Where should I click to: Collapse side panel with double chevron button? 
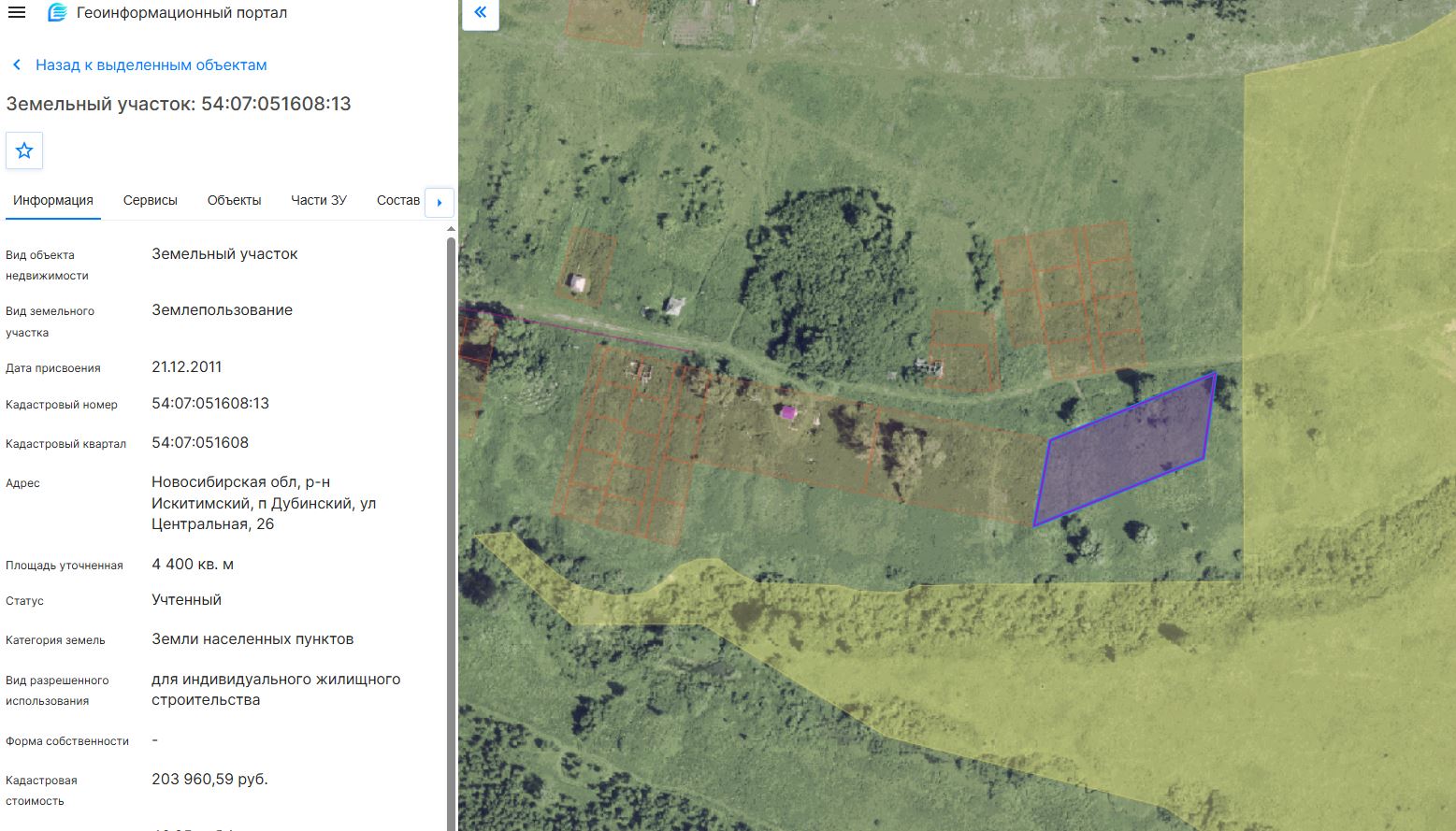tap(481, 13)
